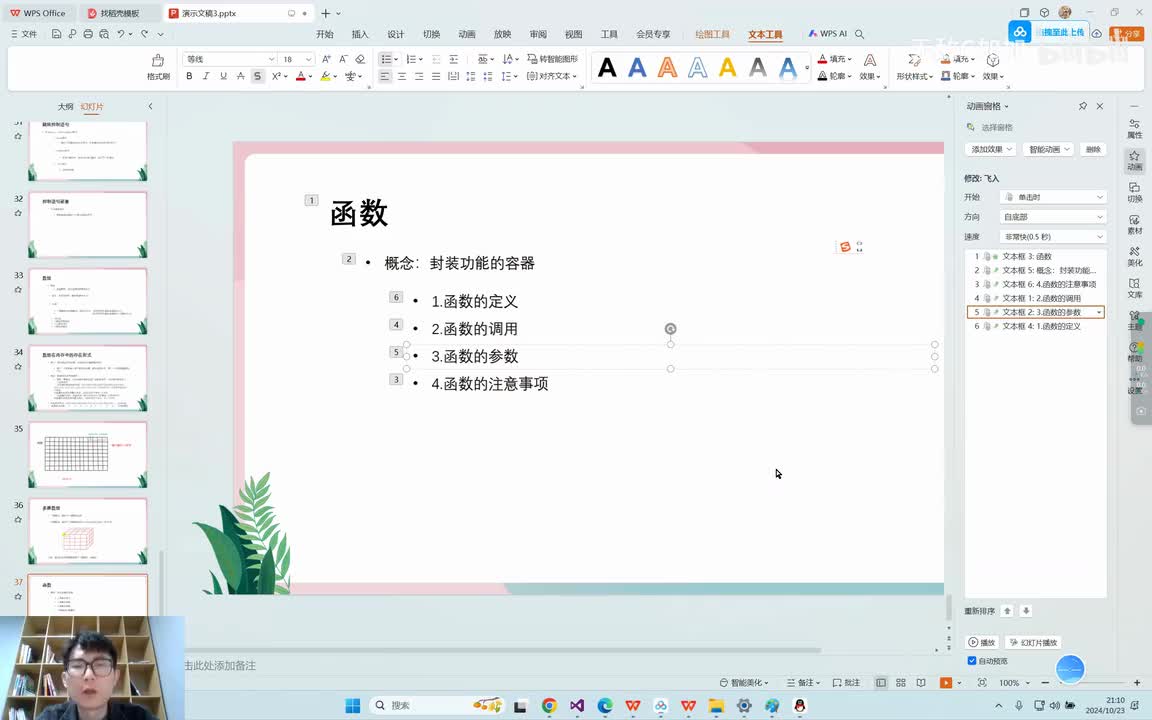Viewport: 1152px width, 720px height.
Task: Open the superscript X² dropdown arrow
Action: click(285, 76)
